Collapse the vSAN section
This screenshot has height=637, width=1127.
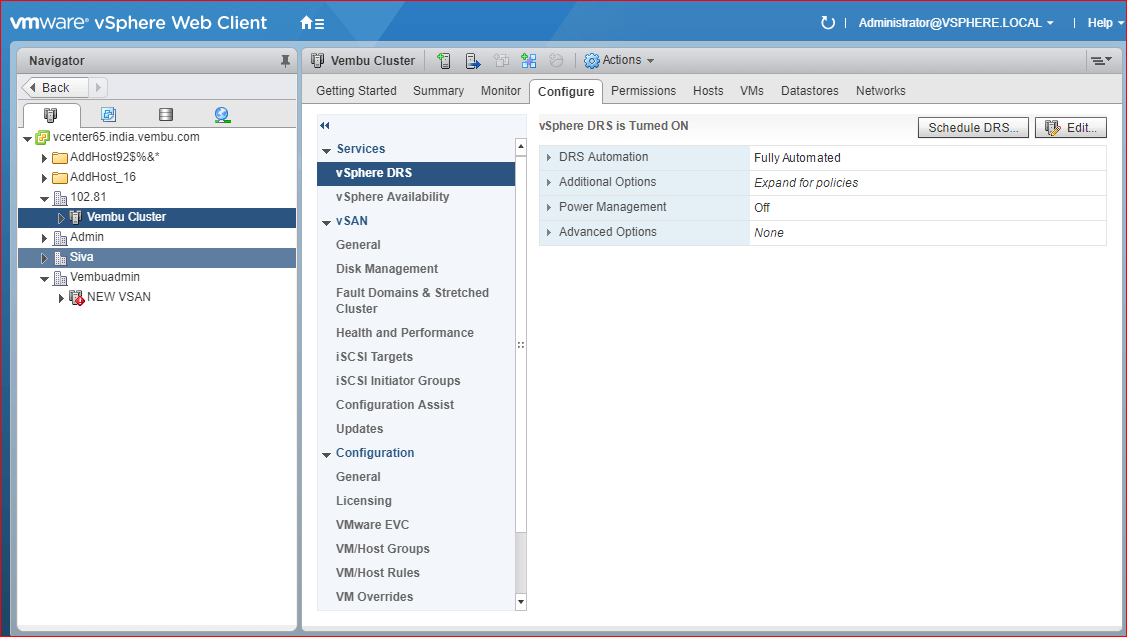click(x=327, y=223)
